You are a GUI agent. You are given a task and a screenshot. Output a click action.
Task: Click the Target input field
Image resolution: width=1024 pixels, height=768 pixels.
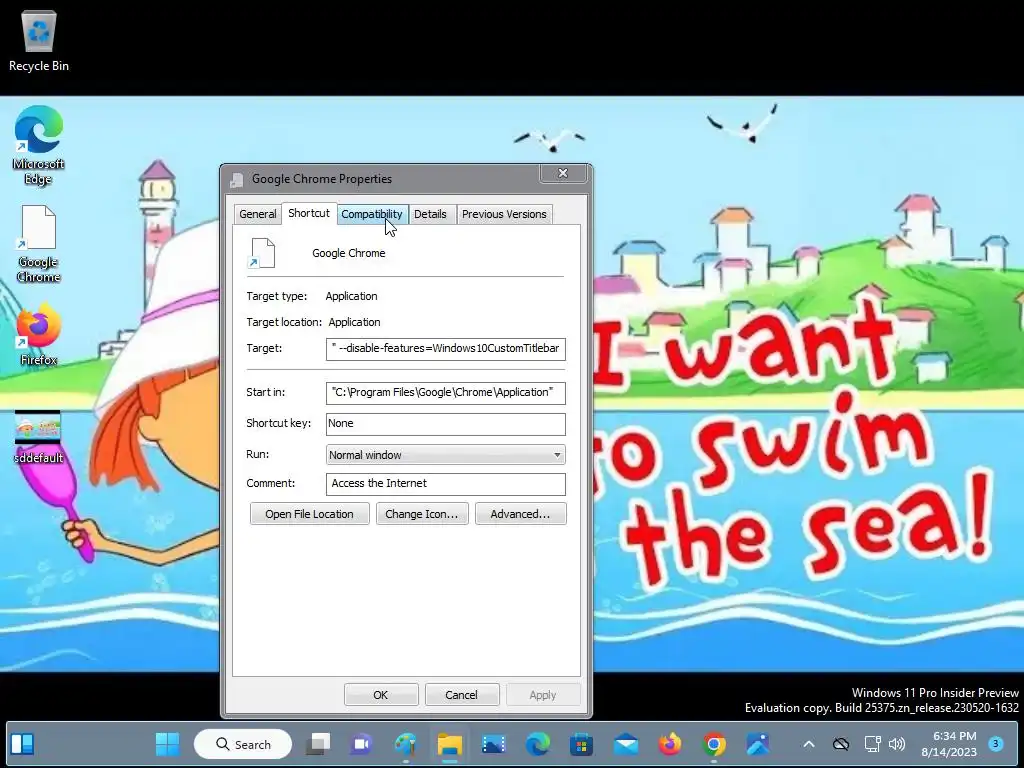tap(445, 349)
